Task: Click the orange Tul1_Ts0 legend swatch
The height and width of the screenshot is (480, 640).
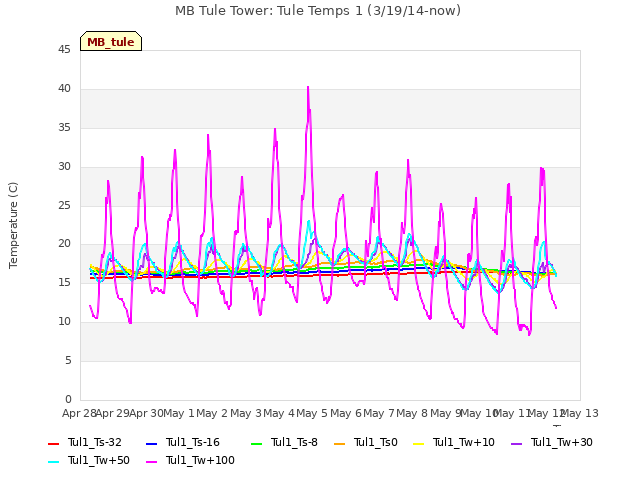Action: [x=339, y=443]
